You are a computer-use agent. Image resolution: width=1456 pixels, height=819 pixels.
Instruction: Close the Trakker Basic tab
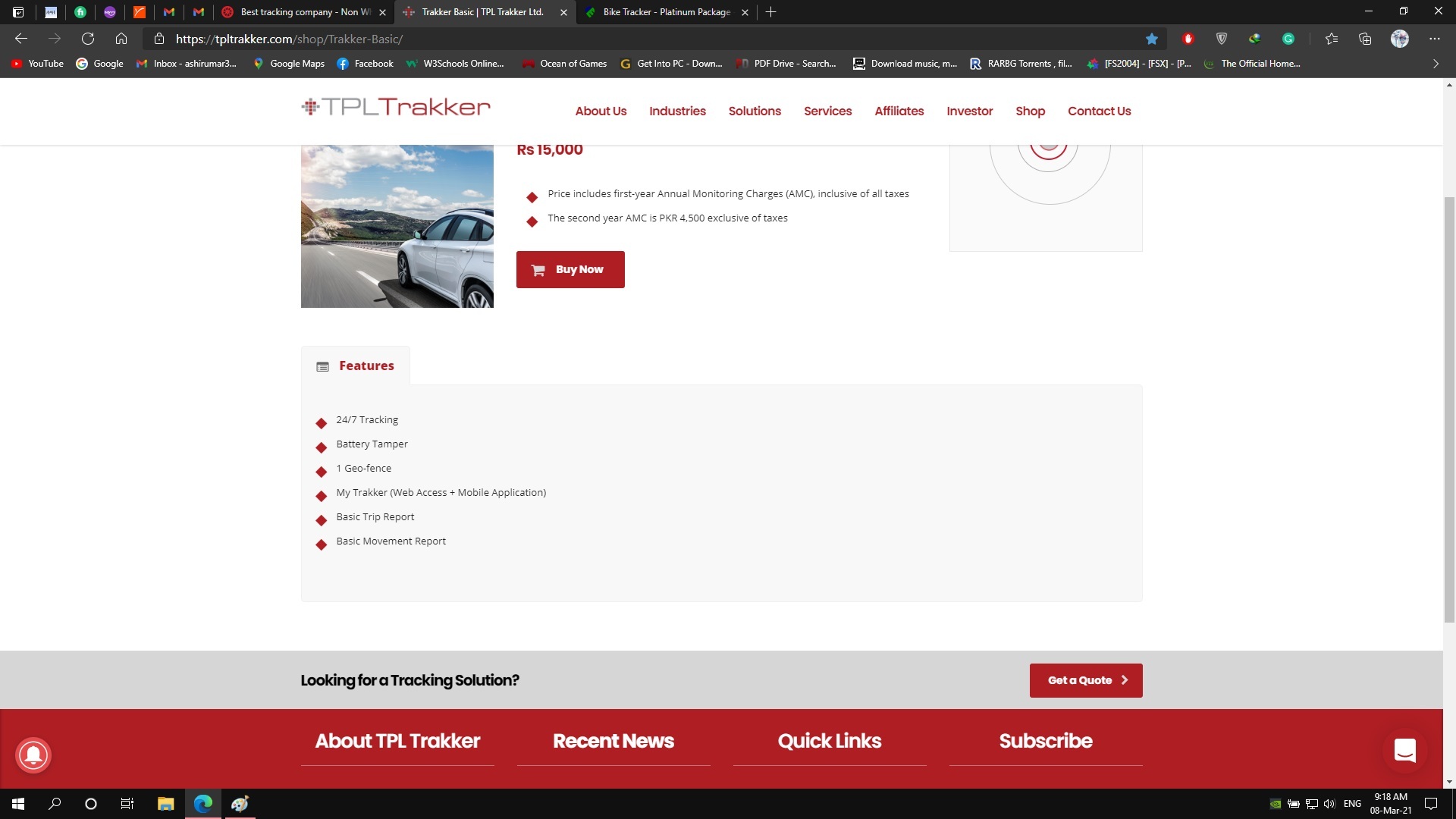click(563, 12)
